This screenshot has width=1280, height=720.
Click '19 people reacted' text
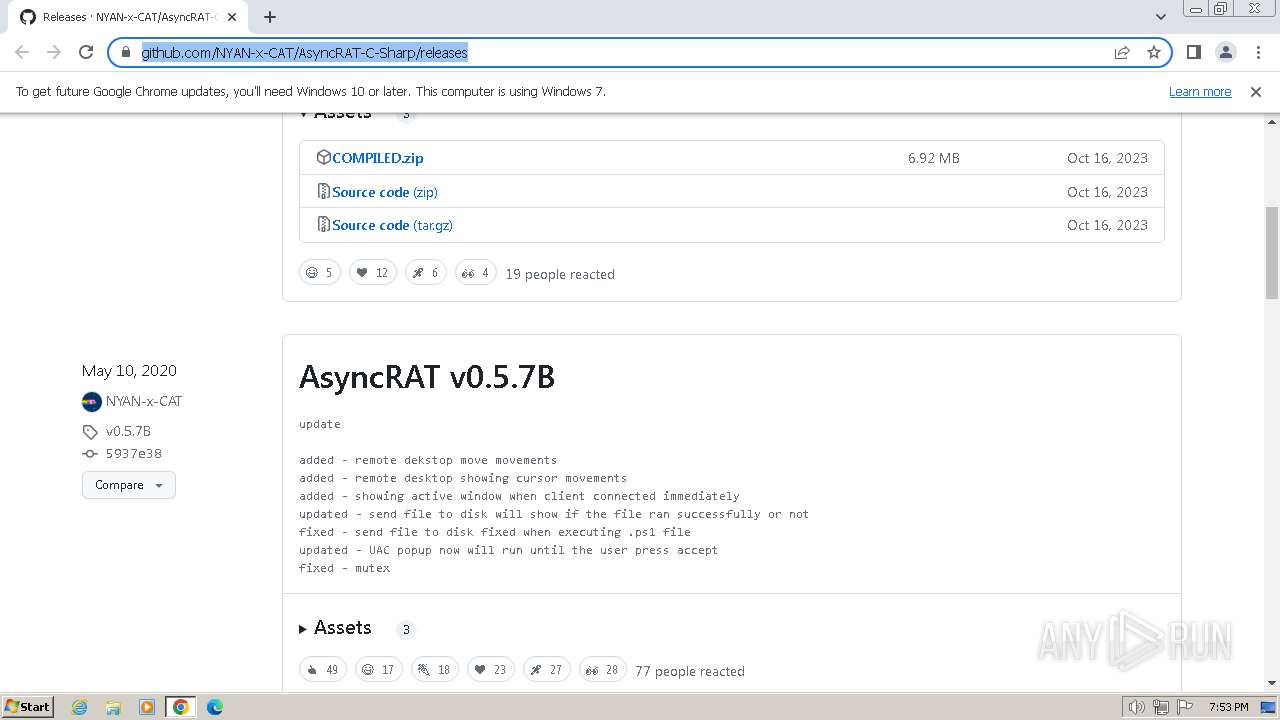pos(560,274)
